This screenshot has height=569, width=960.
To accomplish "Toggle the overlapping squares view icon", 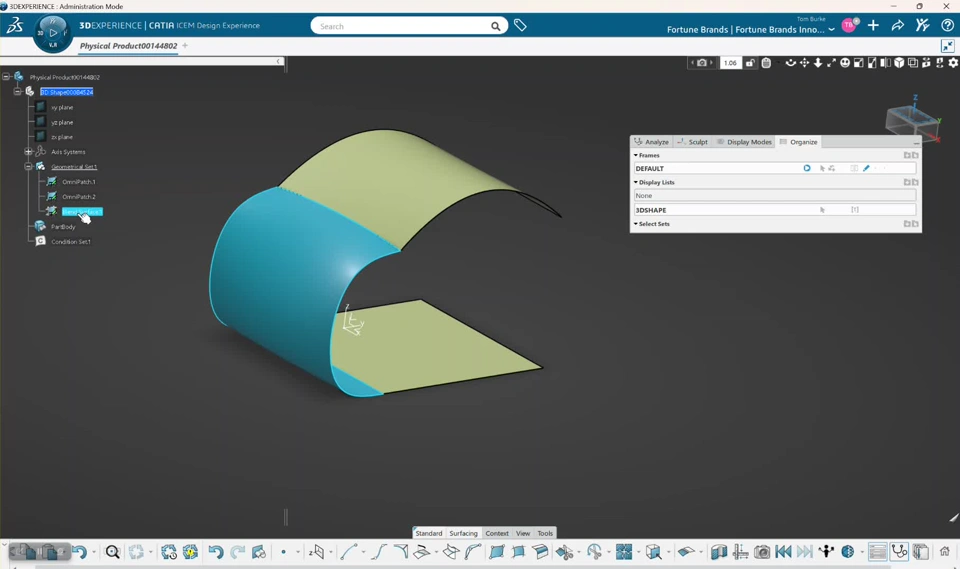I will (913, 63).
